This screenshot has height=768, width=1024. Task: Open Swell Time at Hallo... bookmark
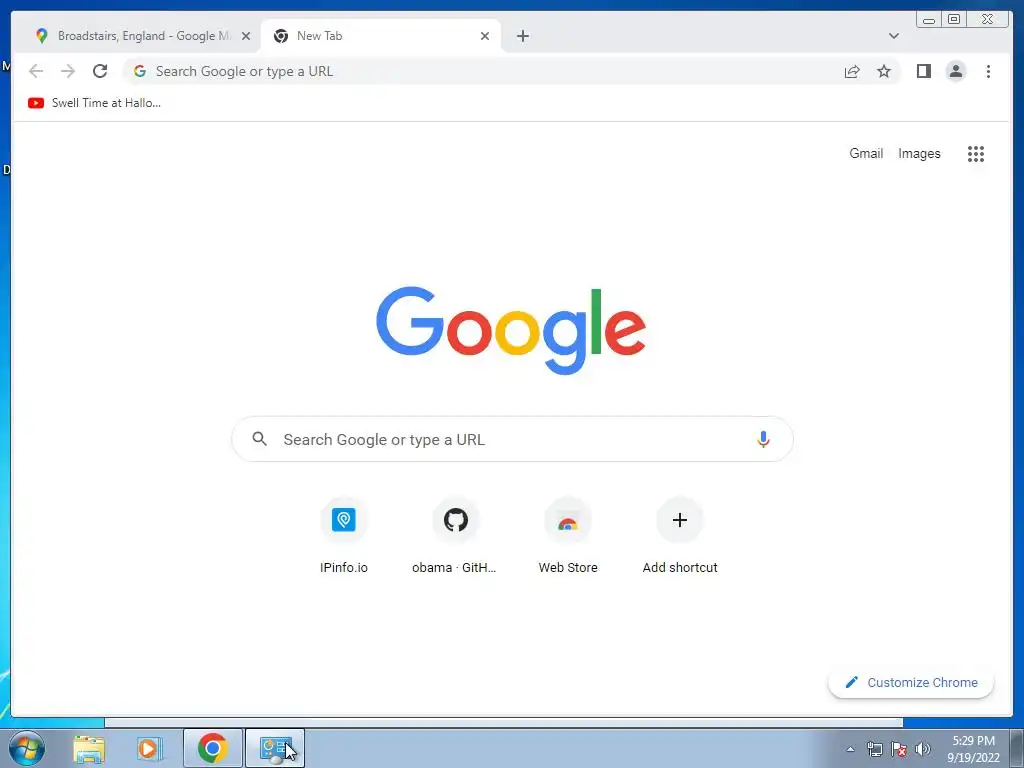point(94,103)
